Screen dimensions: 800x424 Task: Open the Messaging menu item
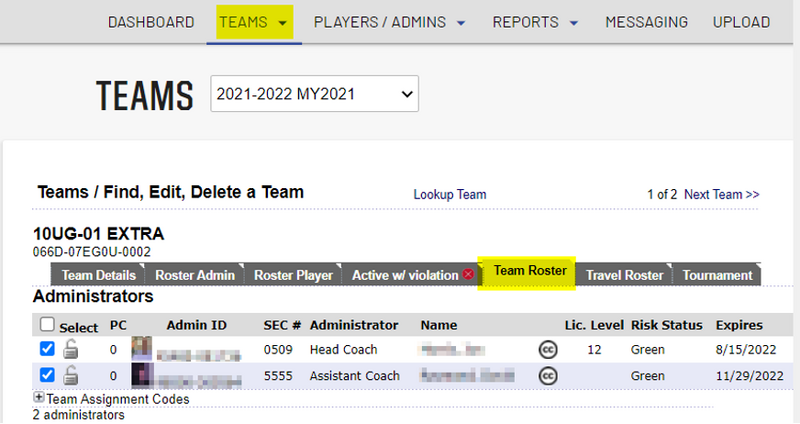tap(646, 22)
